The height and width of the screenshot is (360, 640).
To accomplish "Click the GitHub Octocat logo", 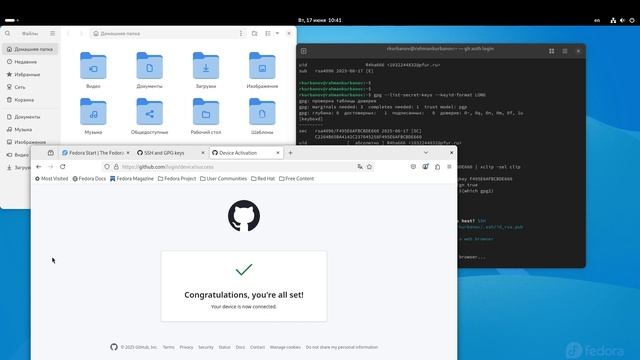I will 244,216.
